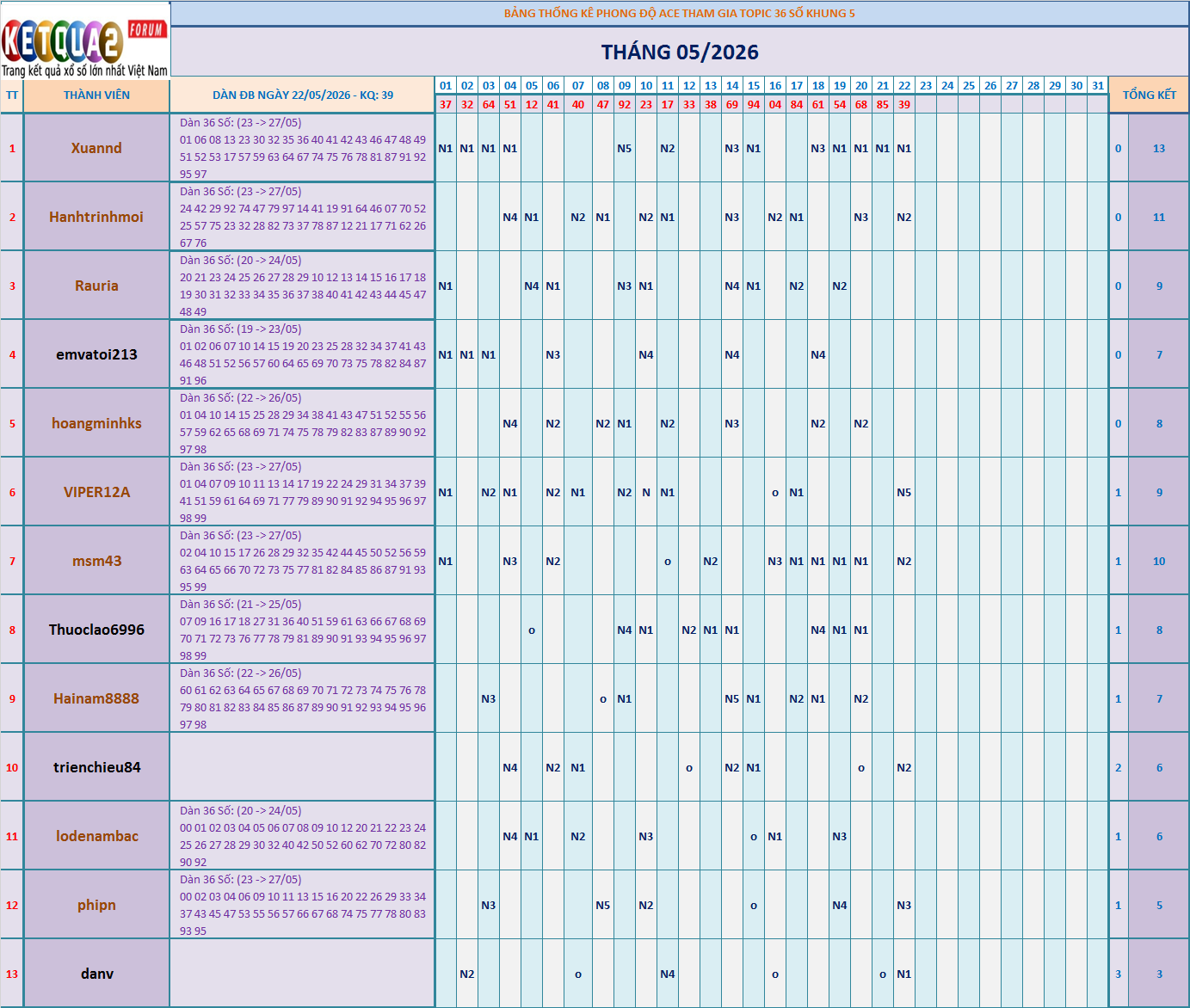
Task: Click the TT column header
Action: [12, 95]
